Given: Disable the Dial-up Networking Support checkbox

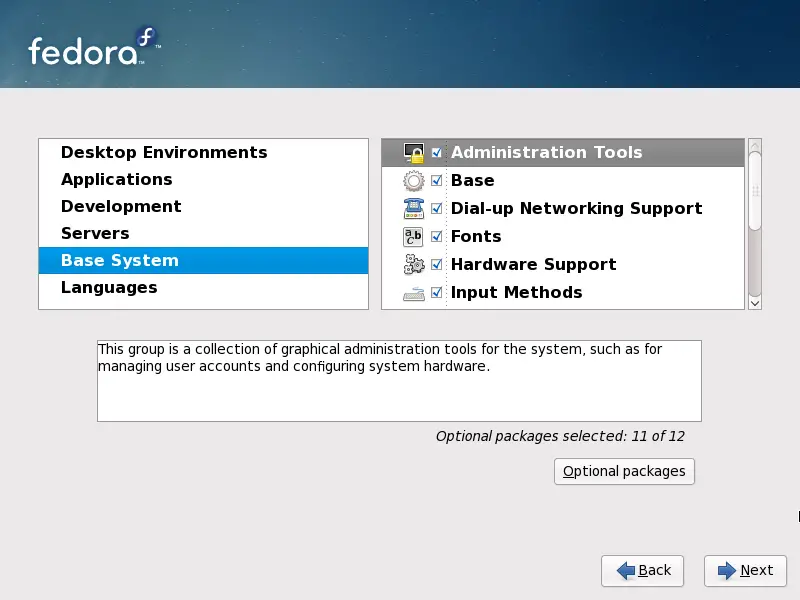Looking at the screenshot, I should 437,209.
